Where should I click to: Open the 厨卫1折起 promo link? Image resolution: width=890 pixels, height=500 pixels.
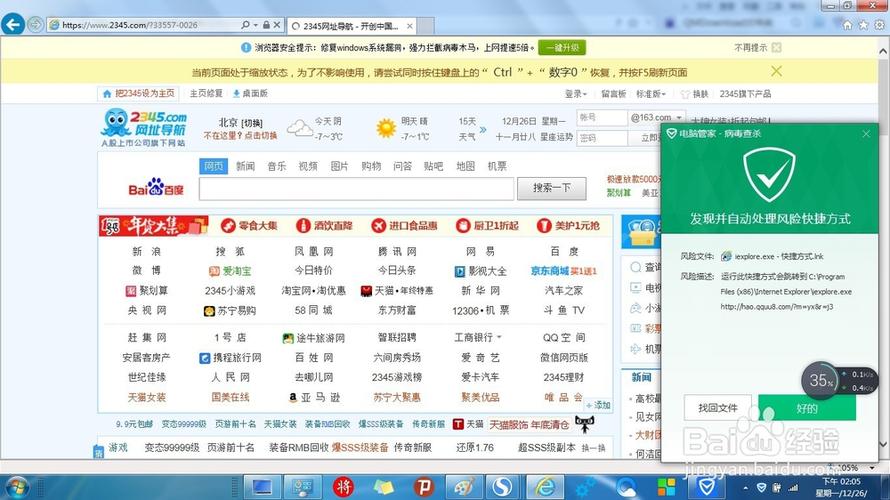click(487, 226)
